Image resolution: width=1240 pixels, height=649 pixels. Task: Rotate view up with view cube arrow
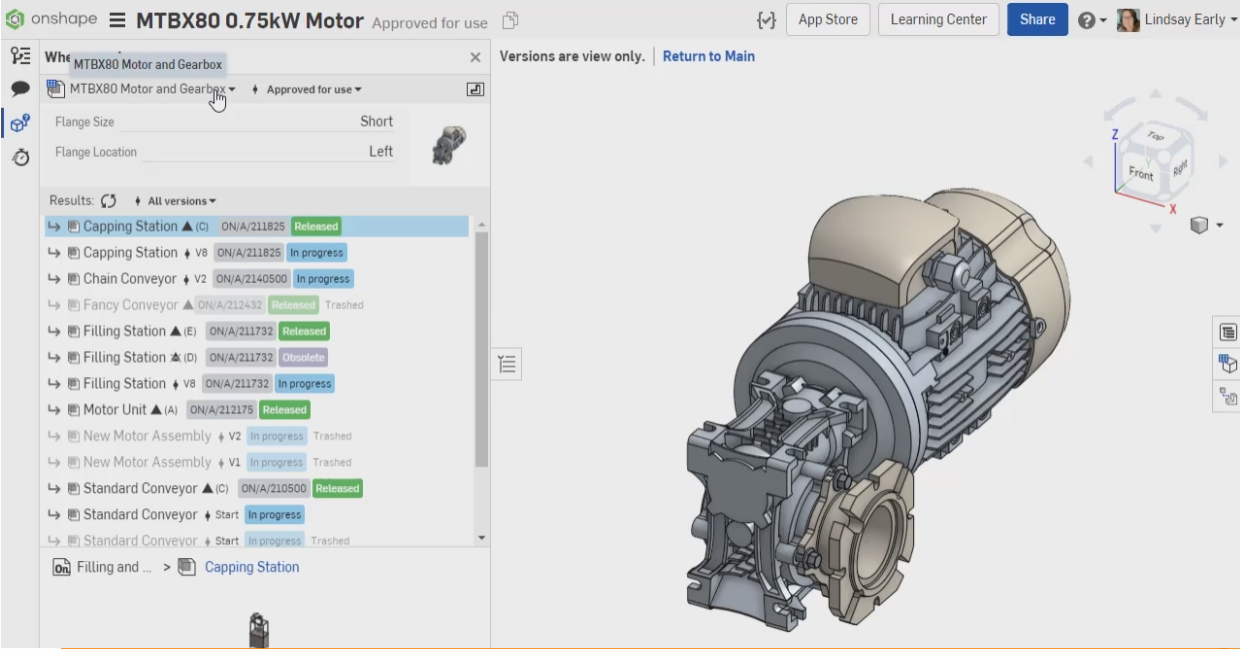coord(1156,94)
